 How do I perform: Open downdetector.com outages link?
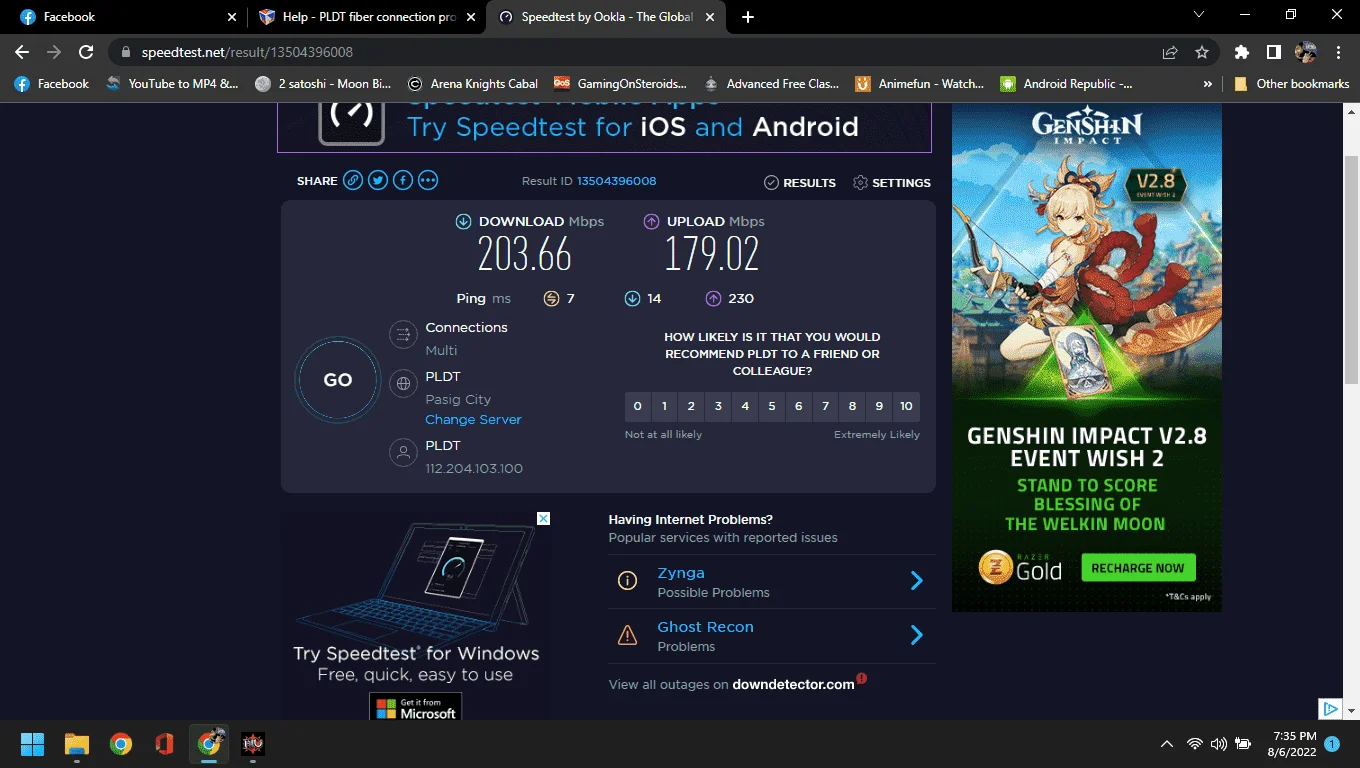[793, 685]
